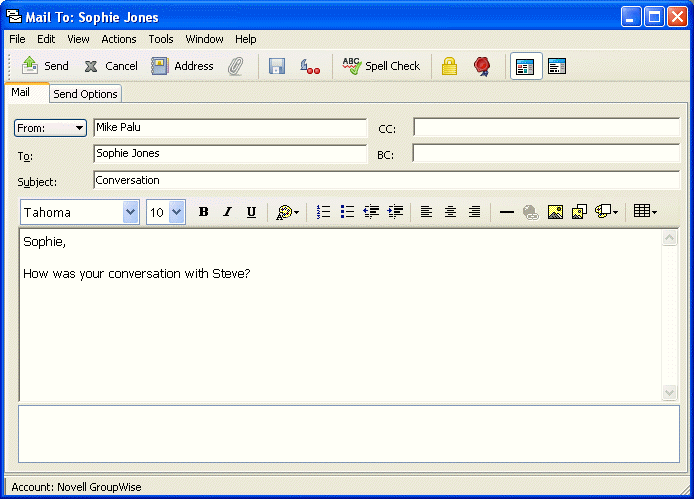Open the Actions menu

(x=119, y=39)
